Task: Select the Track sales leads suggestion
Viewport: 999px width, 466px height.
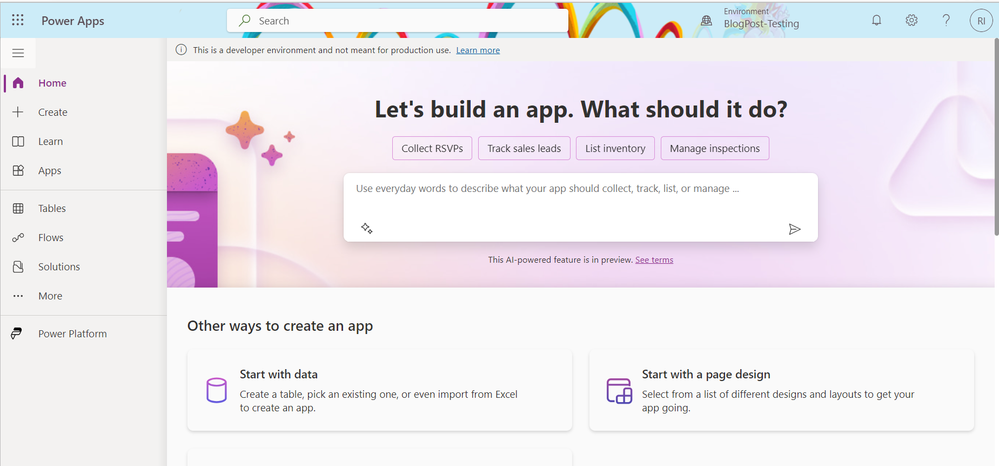Action: [x=524, y=149]
